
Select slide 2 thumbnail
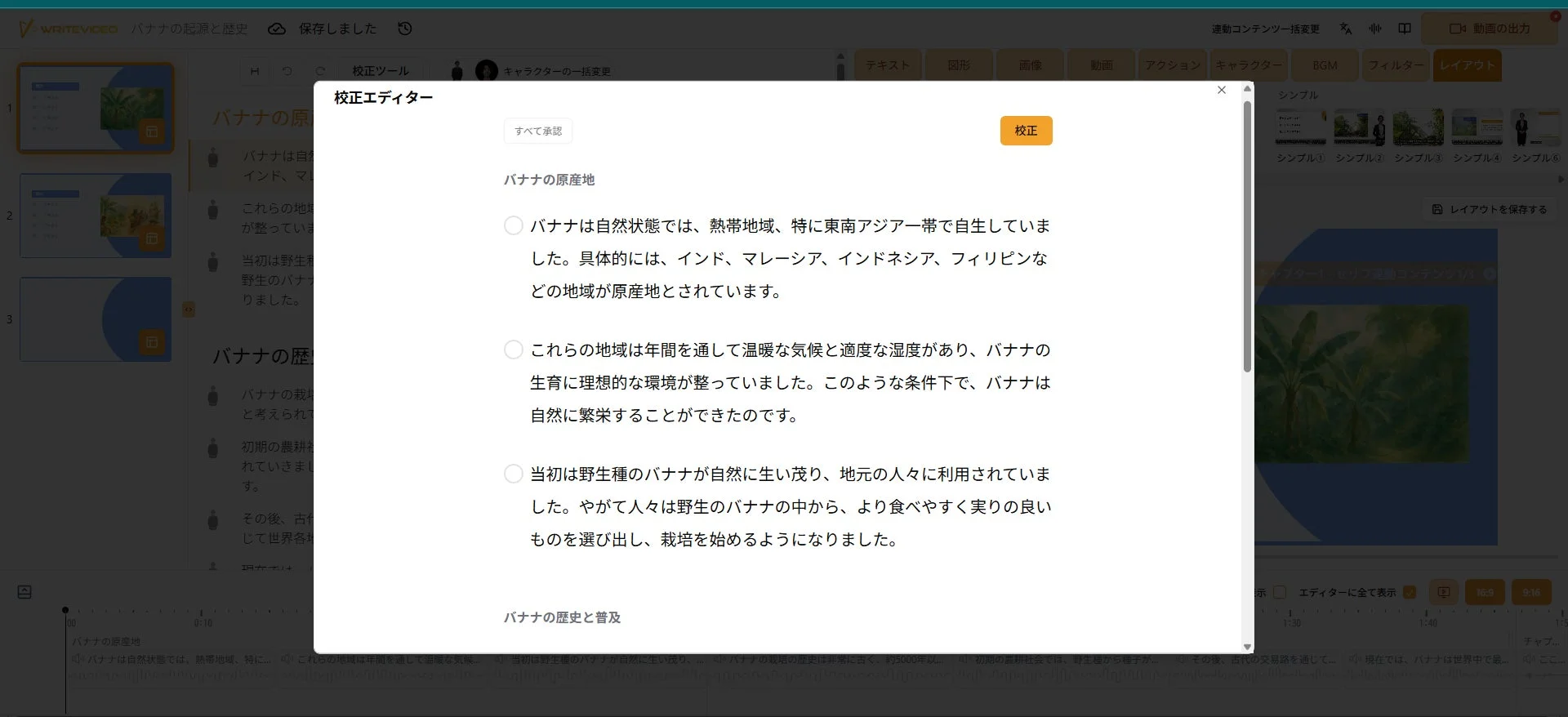[96, 216]
